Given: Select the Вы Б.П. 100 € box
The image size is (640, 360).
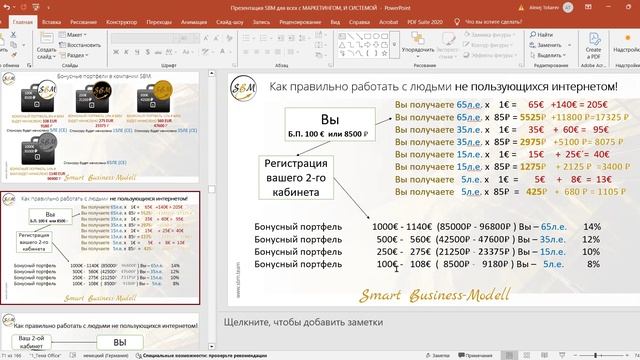Looking at the screenshot, I should coord(330,124).
